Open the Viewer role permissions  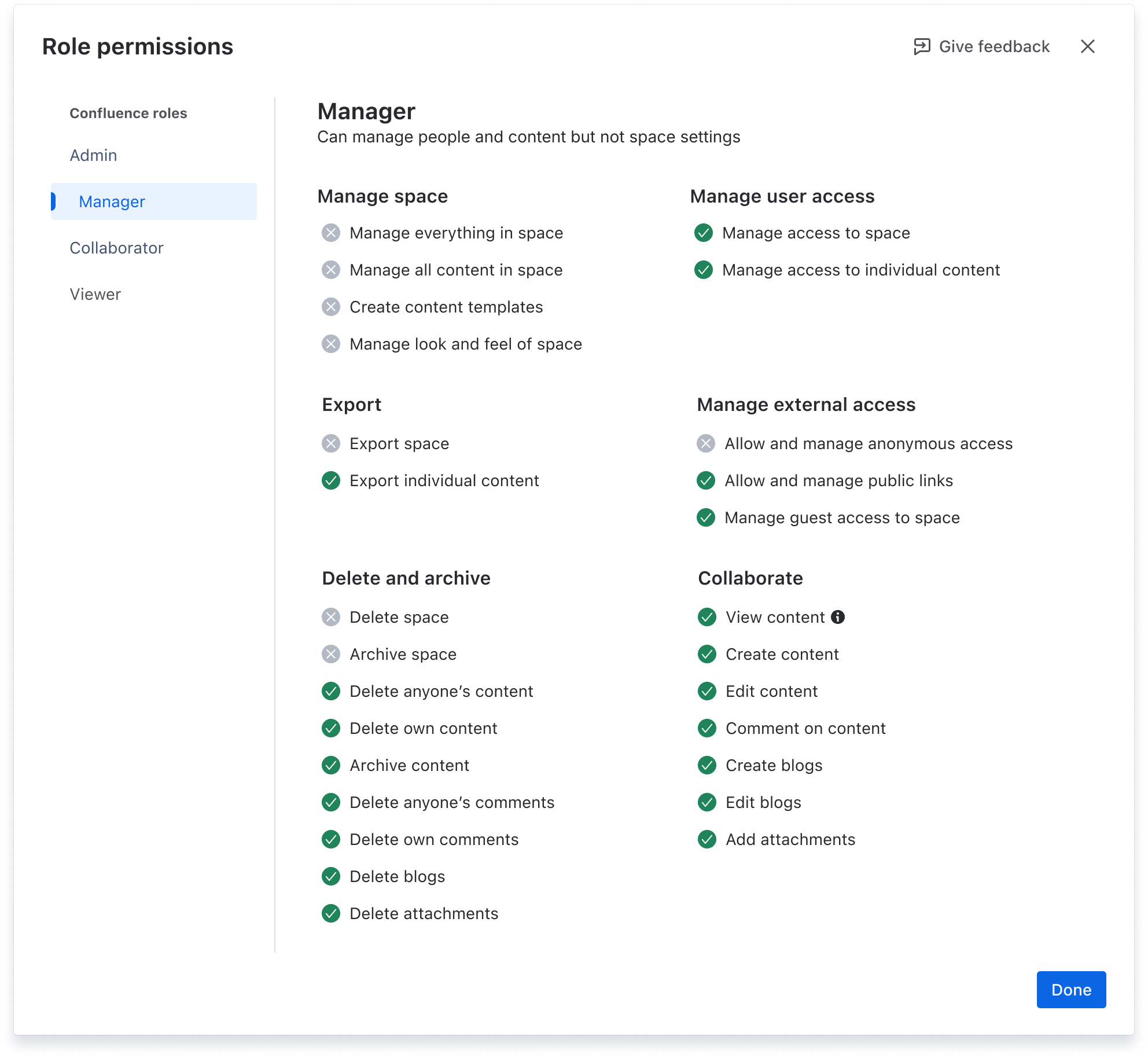(95, 294)
